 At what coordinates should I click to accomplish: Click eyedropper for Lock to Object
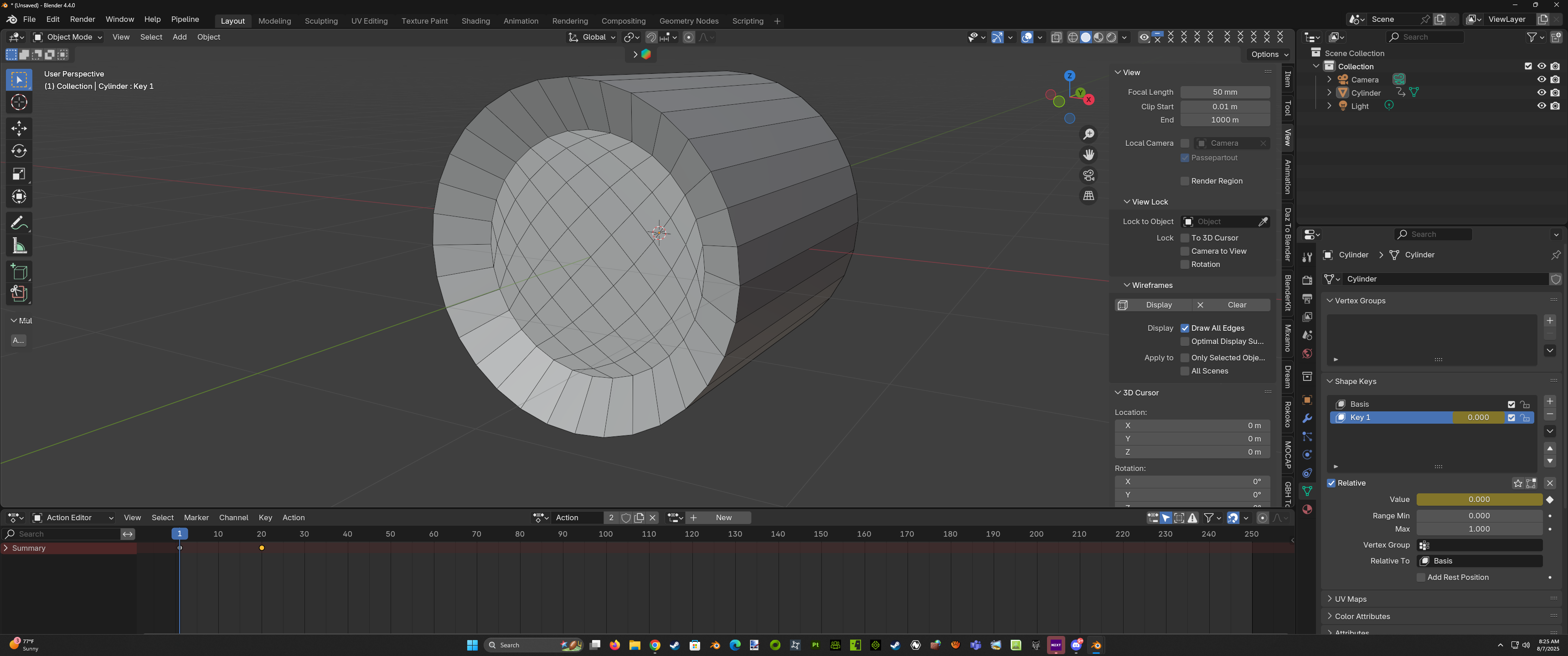click(1263, 221)
